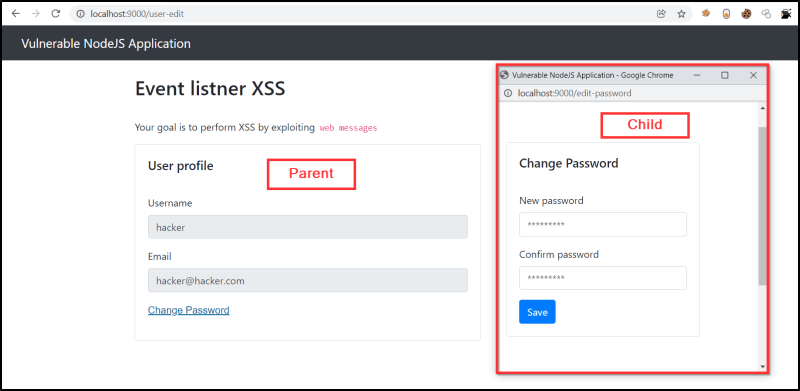Go forward using the browser forward arrow

pos(35,14)
